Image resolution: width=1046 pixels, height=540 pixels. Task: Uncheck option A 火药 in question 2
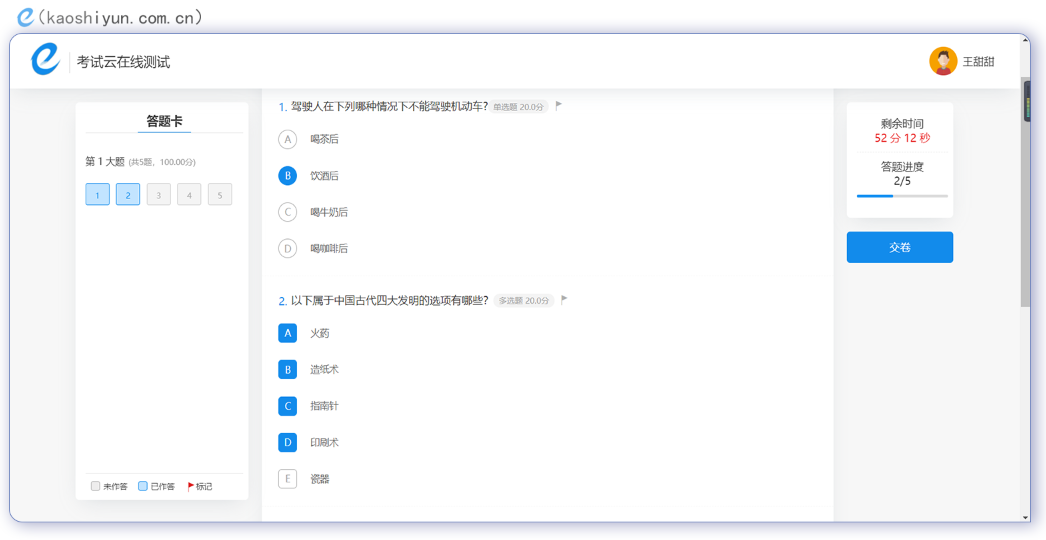[x=288, y=333]
